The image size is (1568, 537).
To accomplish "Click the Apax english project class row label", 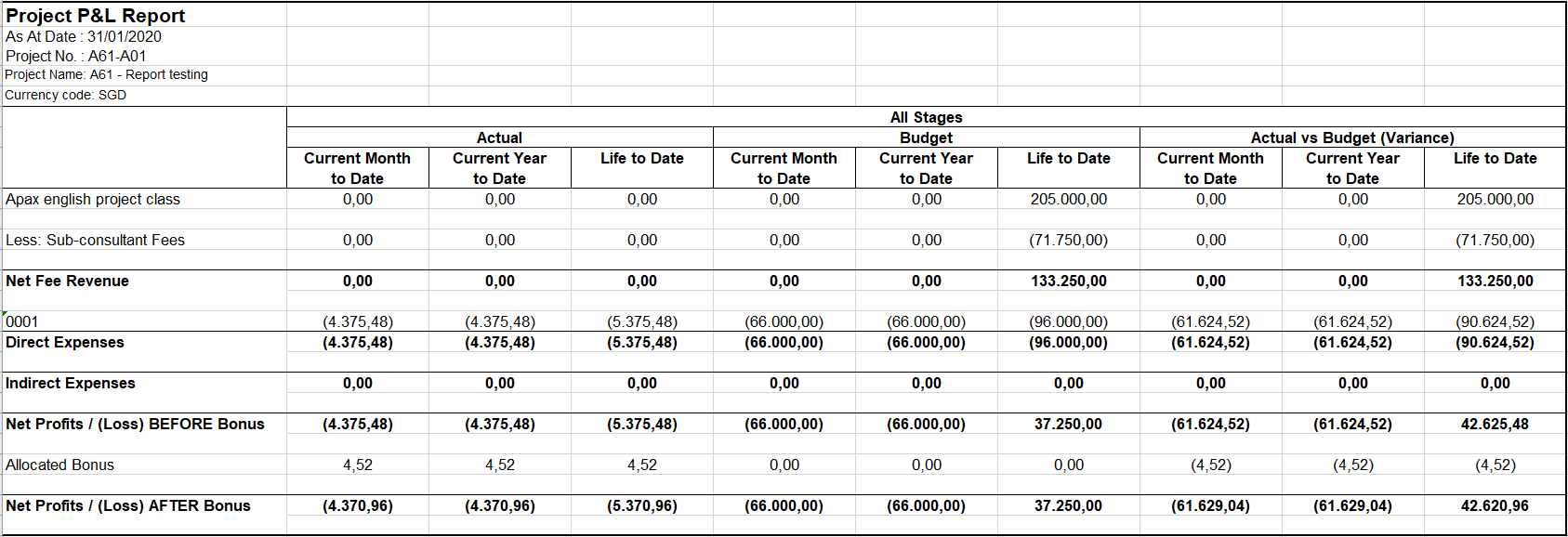I will 93,199.
